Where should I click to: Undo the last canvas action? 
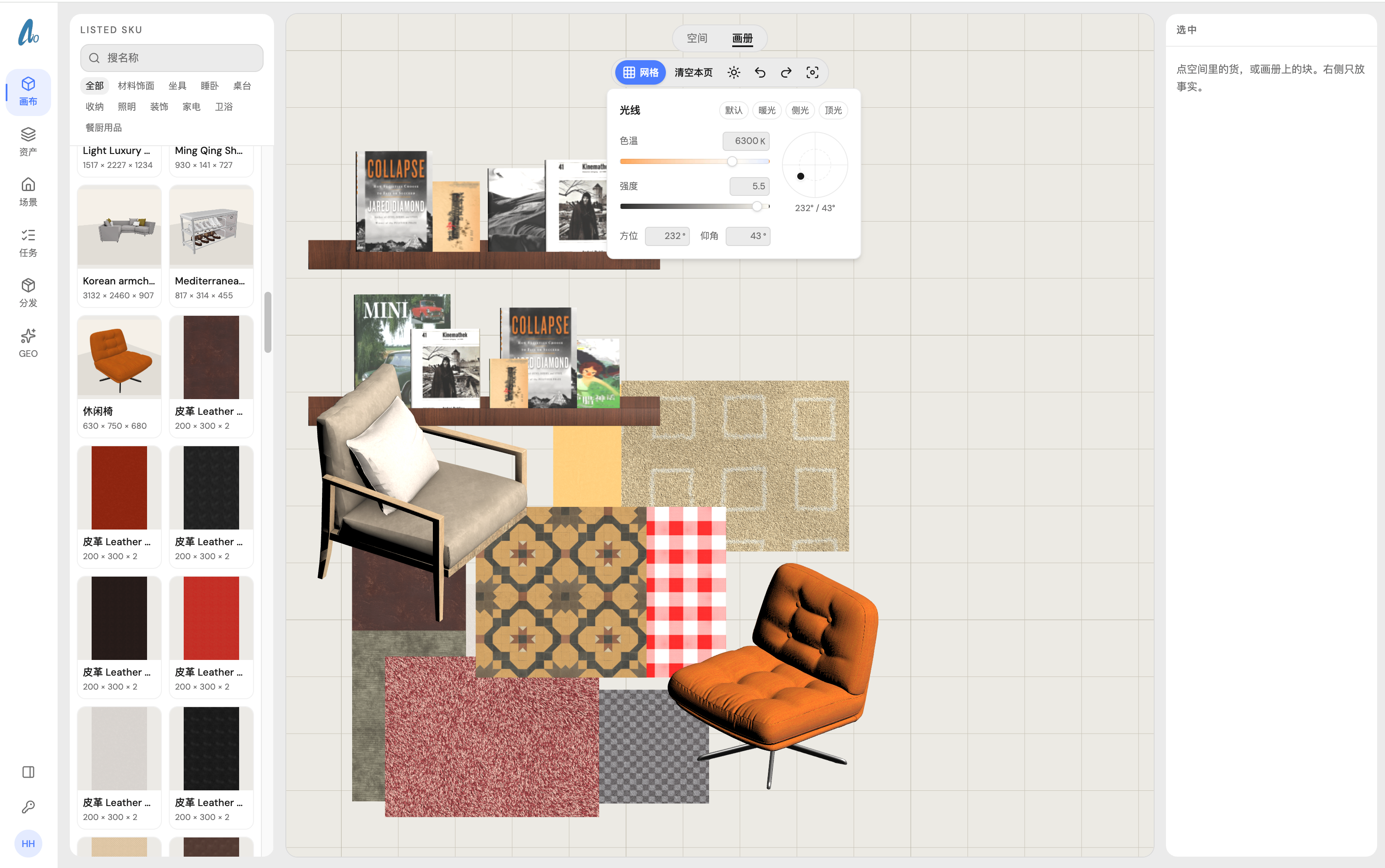tap(760, 72)
